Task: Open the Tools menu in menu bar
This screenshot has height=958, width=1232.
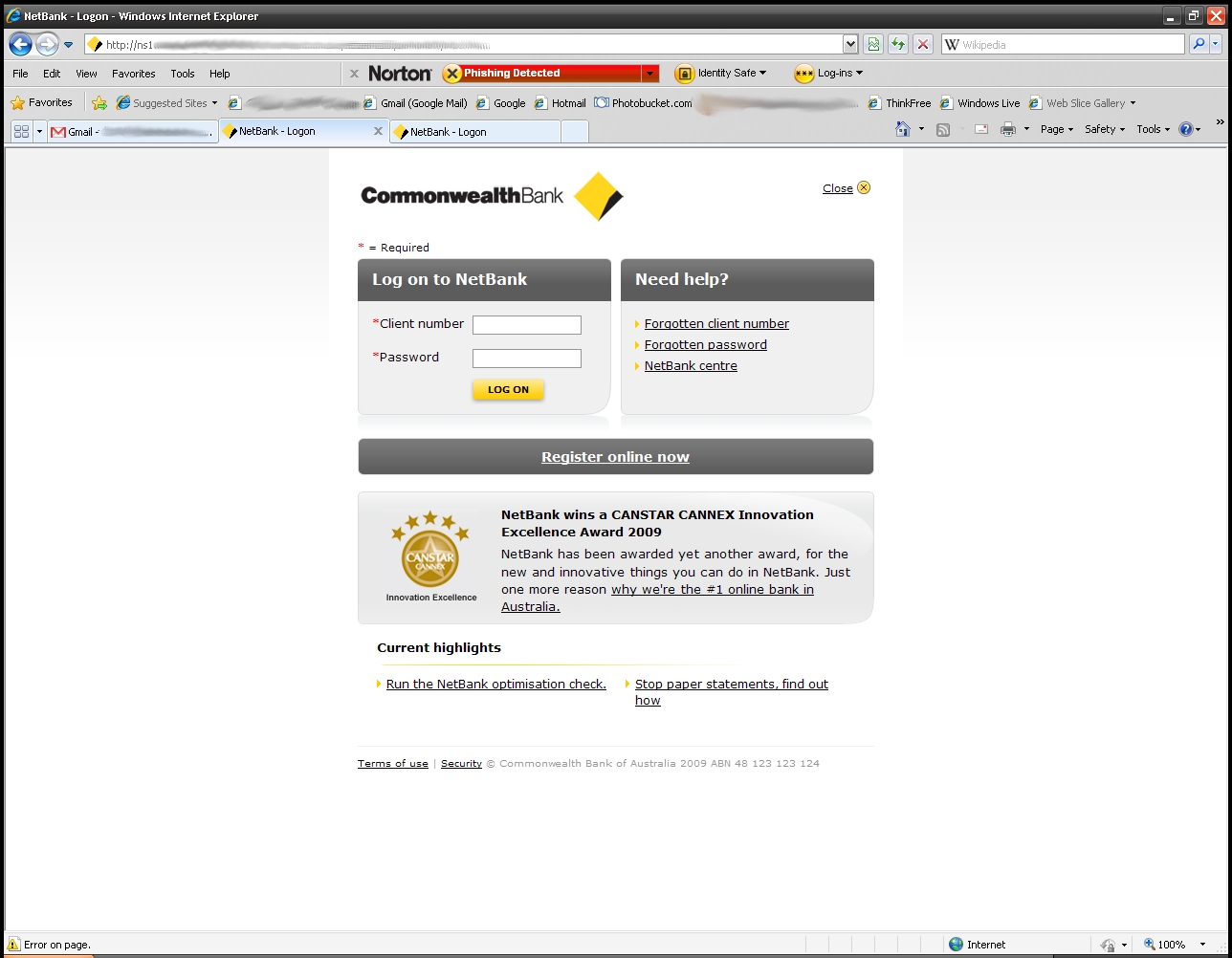Action: pyautogui.click(x=183, y=74)
